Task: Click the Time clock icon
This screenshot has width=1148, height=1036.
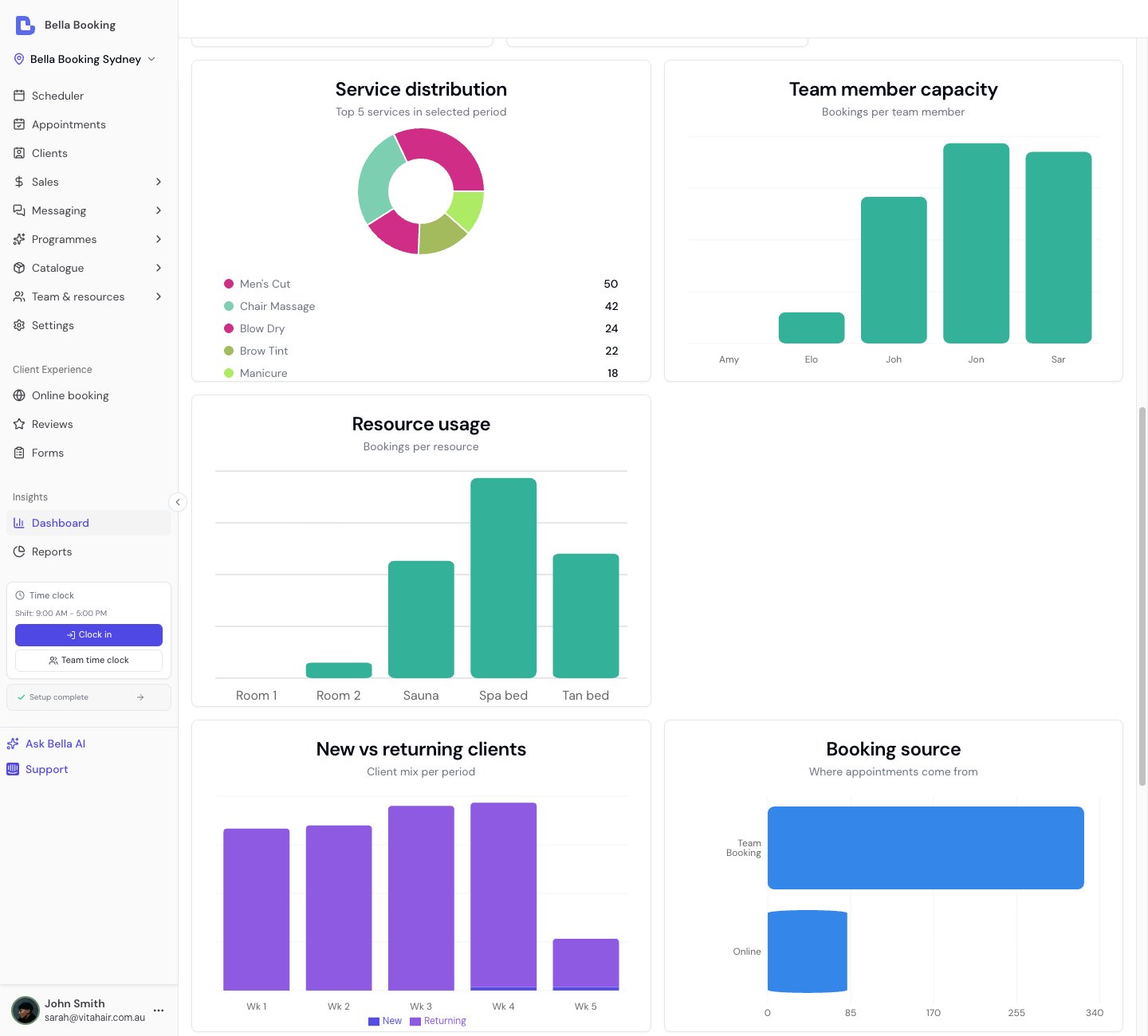Action: coord(20,595)
